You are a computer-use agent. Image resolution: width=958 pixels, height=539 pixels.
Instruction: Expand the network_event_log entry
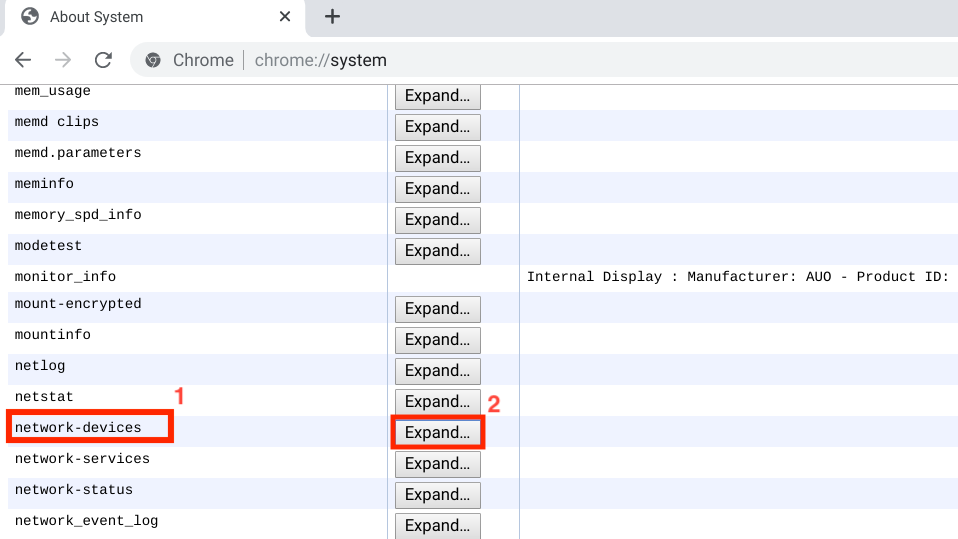437,526
